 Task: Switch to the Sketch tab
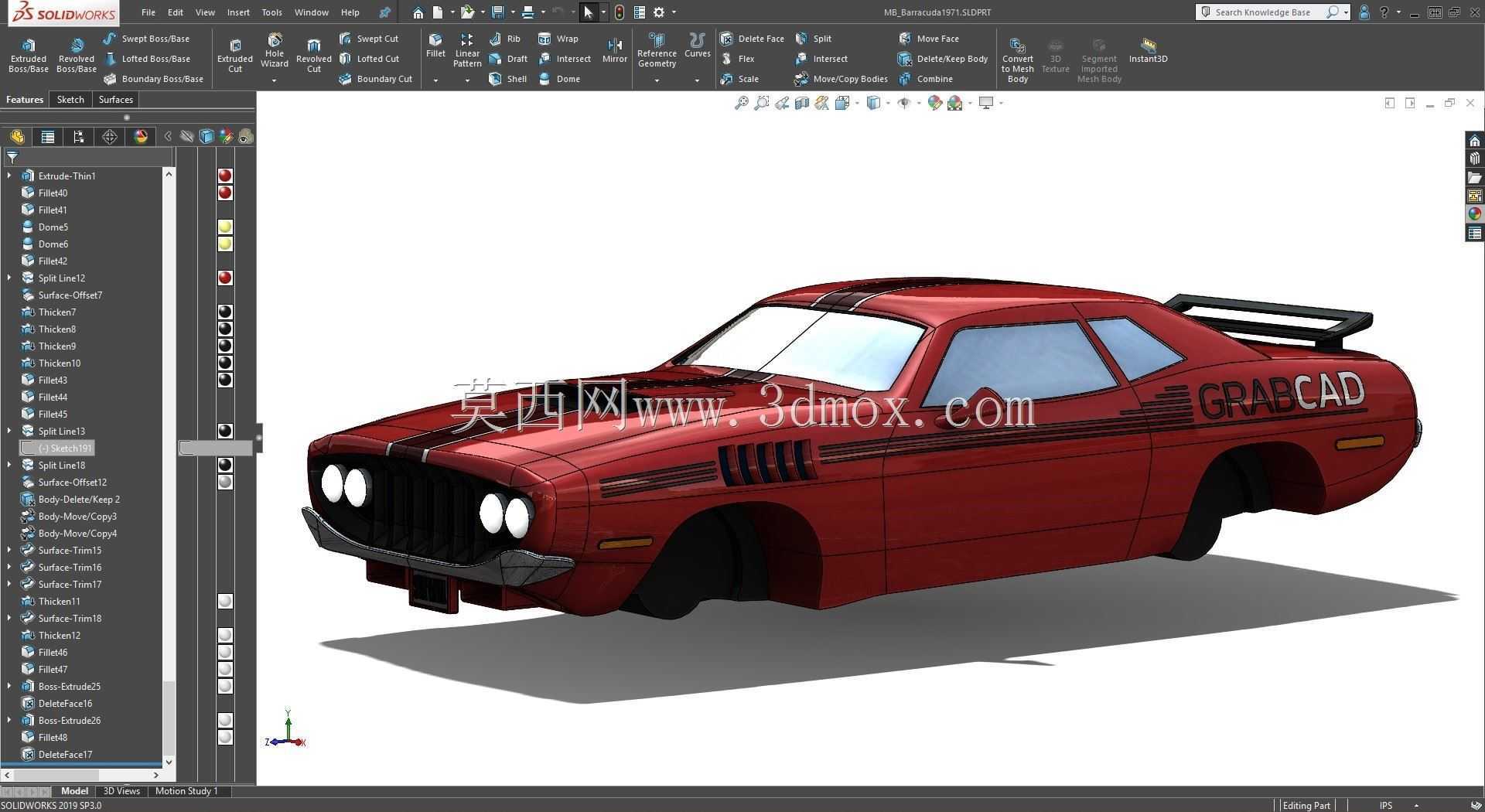point(70,100)
